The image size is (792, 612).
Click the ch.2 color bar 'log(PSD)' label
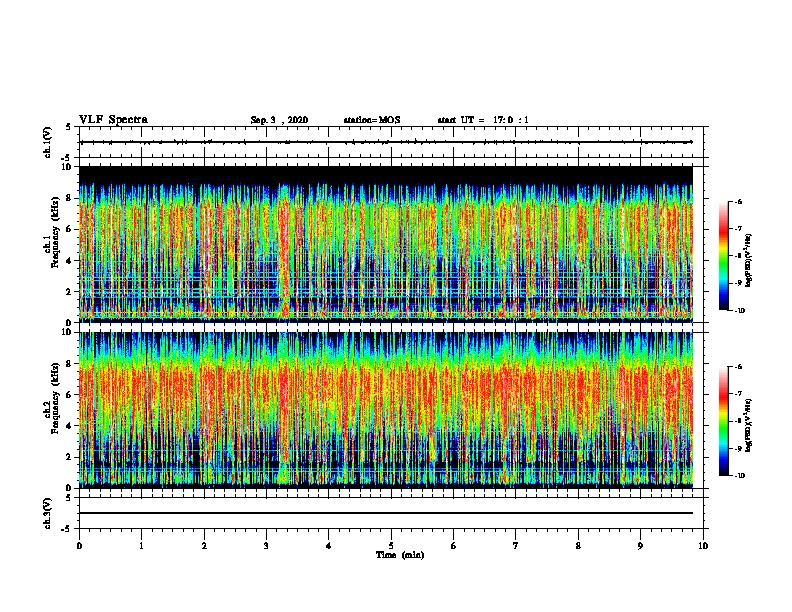tap(749, 426)
